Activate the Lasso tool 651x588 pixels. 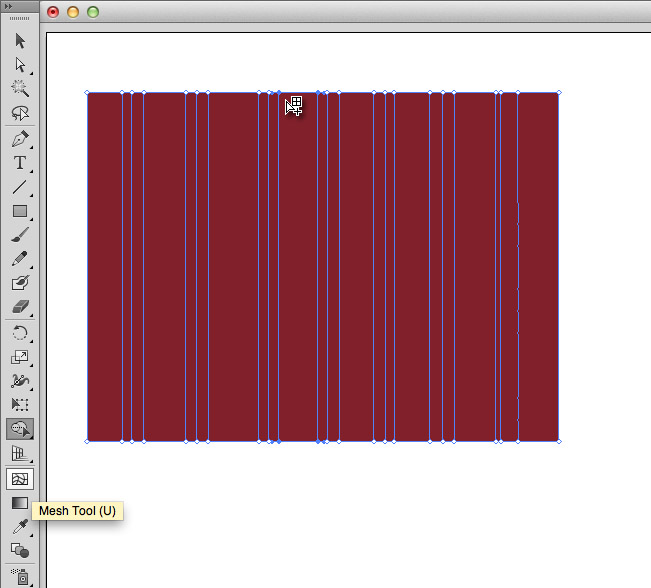tap(19, 113)
